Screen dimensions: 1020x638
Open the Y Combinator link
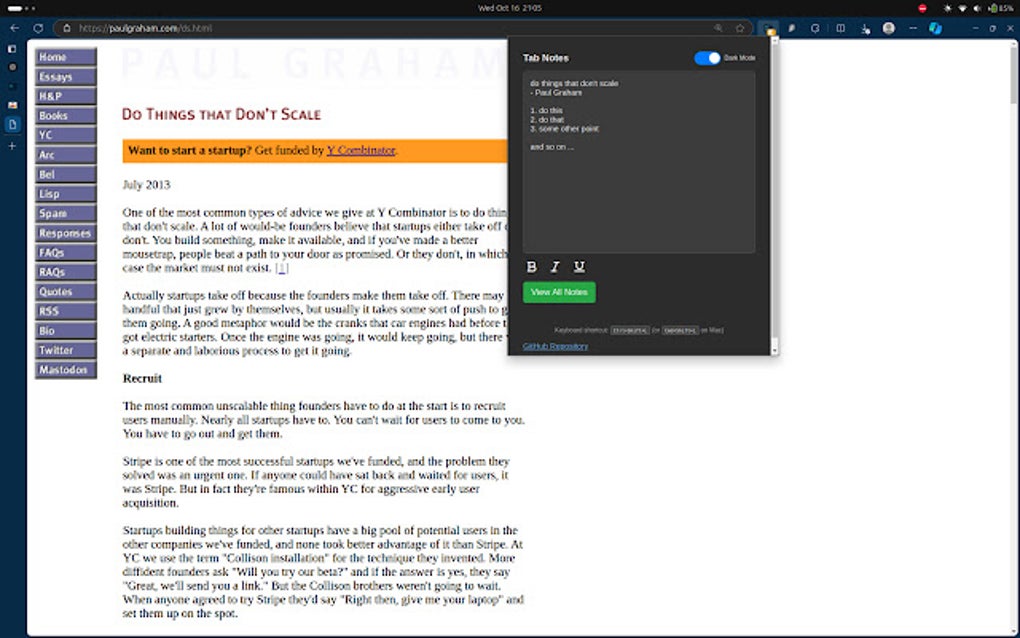click(360, 150)
